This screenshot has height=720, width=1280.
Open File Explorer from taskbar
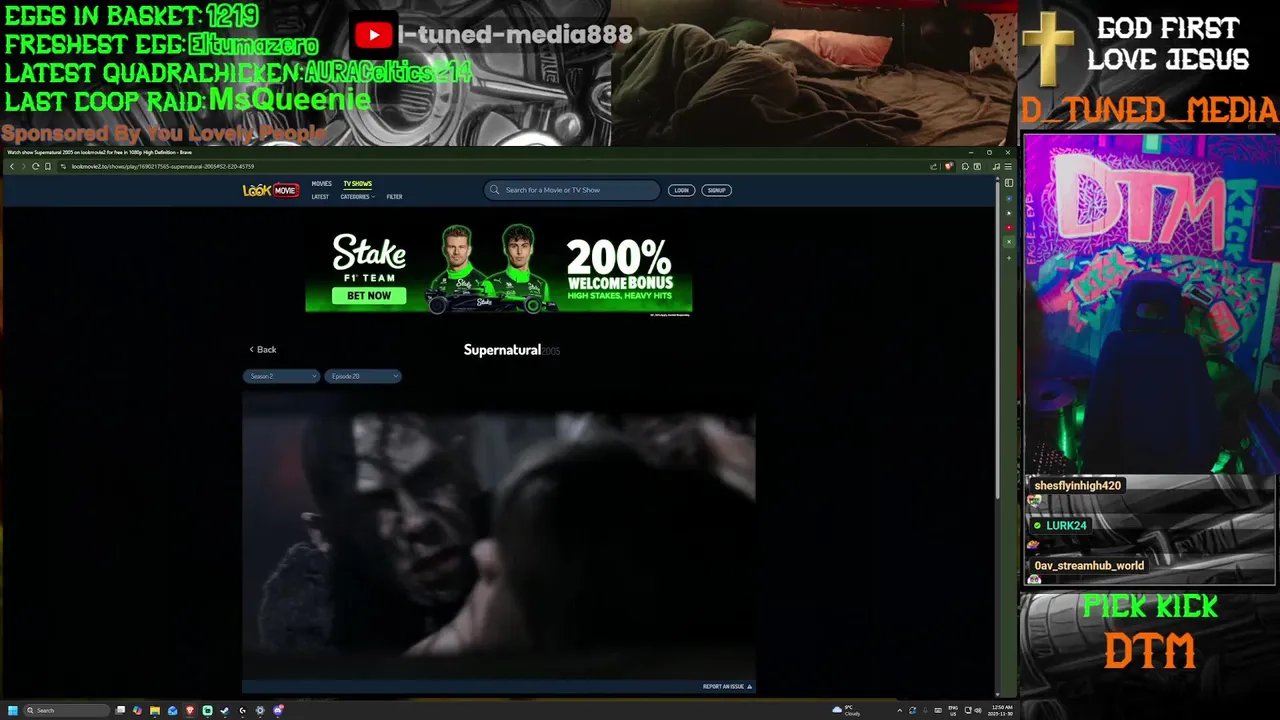pyautogui.click(x=155, y=710)
